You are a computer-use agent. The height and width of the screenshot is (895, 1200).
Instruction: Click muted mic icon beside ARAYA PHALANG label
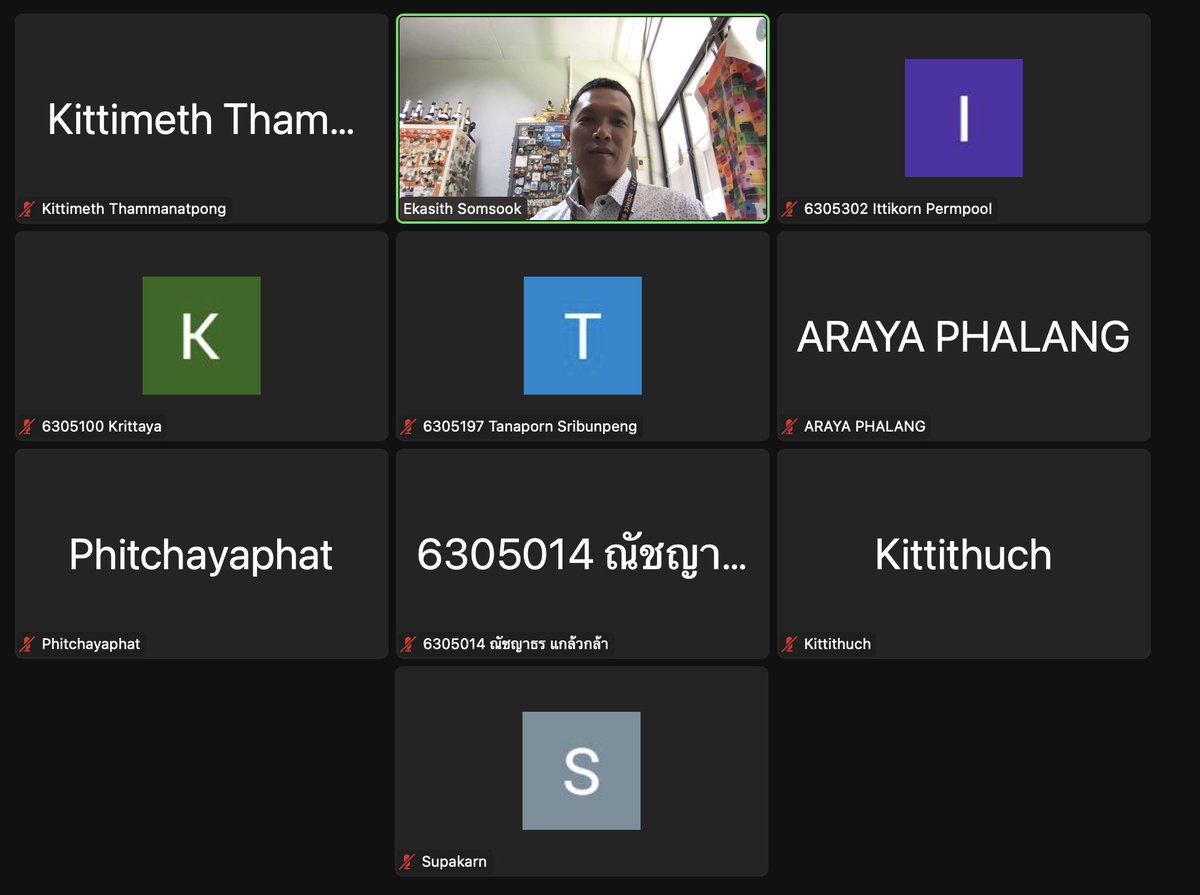click(x=790, y=426)
